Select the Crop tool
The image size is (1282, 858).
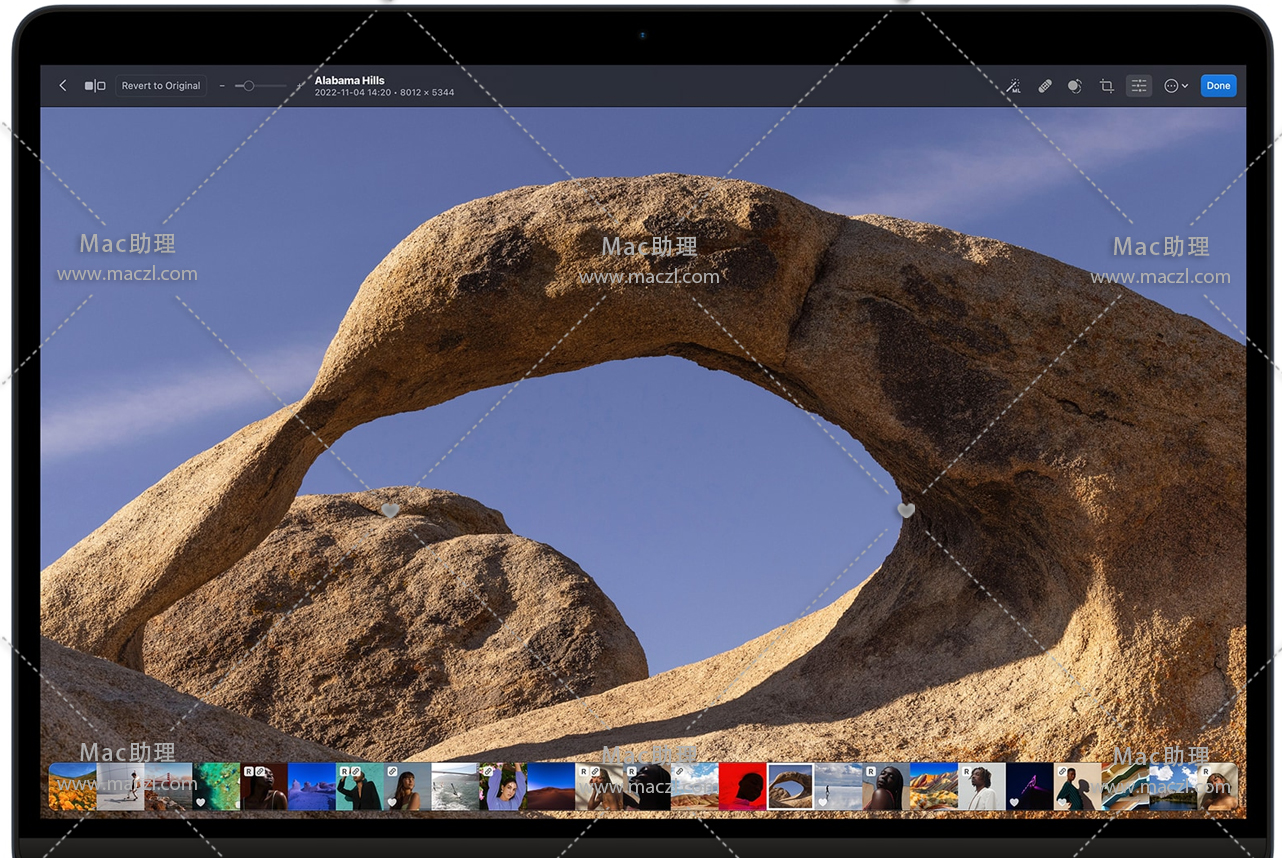[1107, 86]
